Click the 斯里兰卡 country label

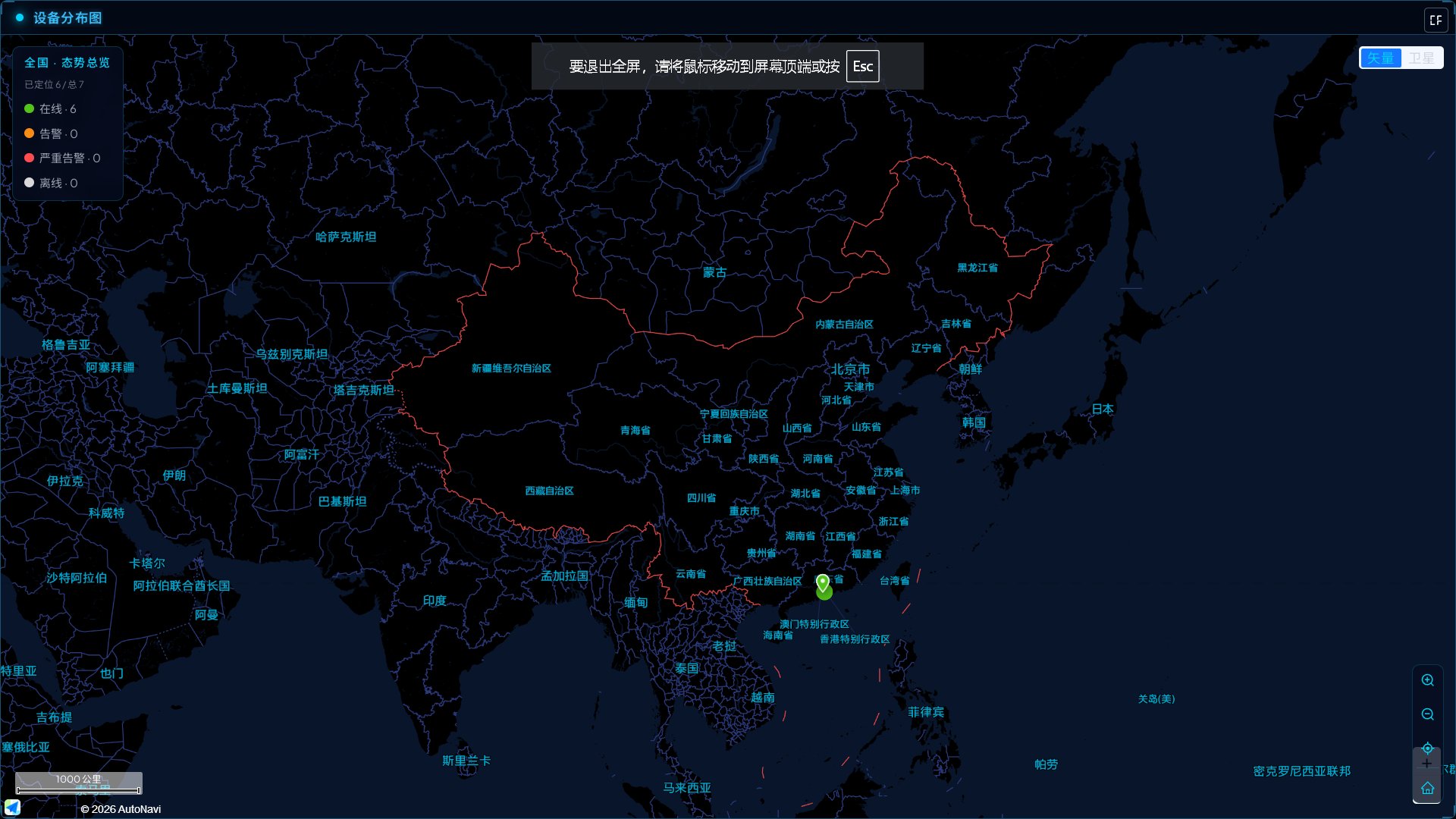click(x=466, y=761)
